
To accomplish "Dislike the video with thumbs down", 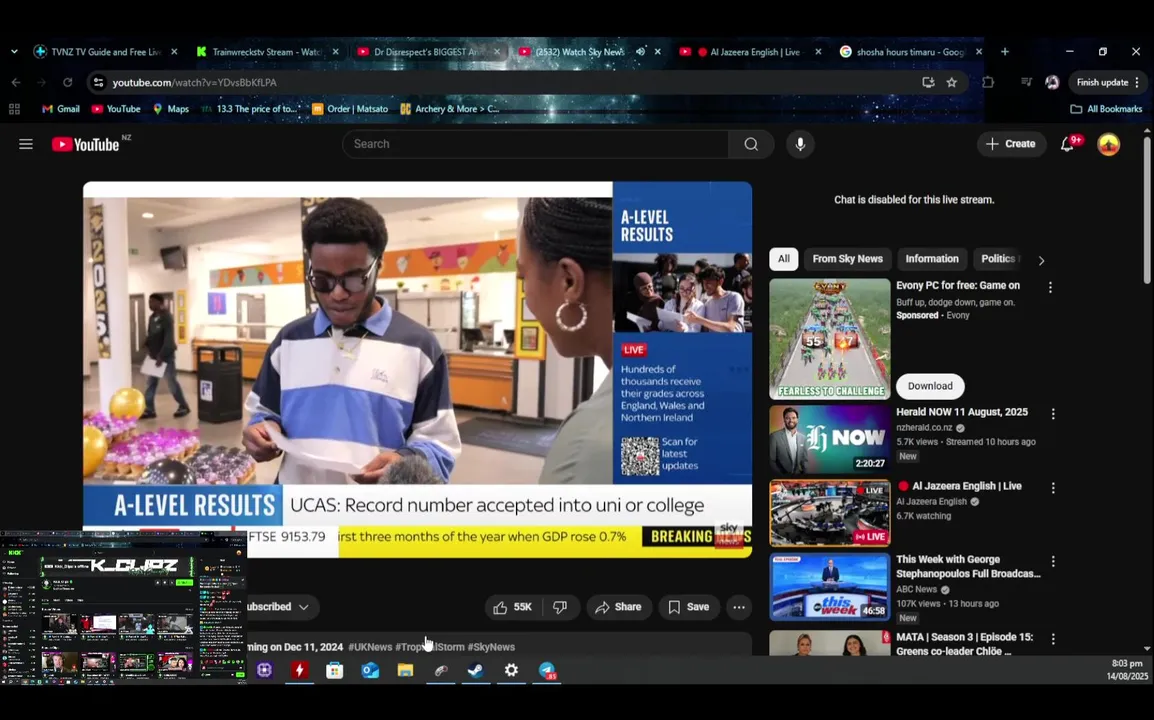I will pos(560,607).
